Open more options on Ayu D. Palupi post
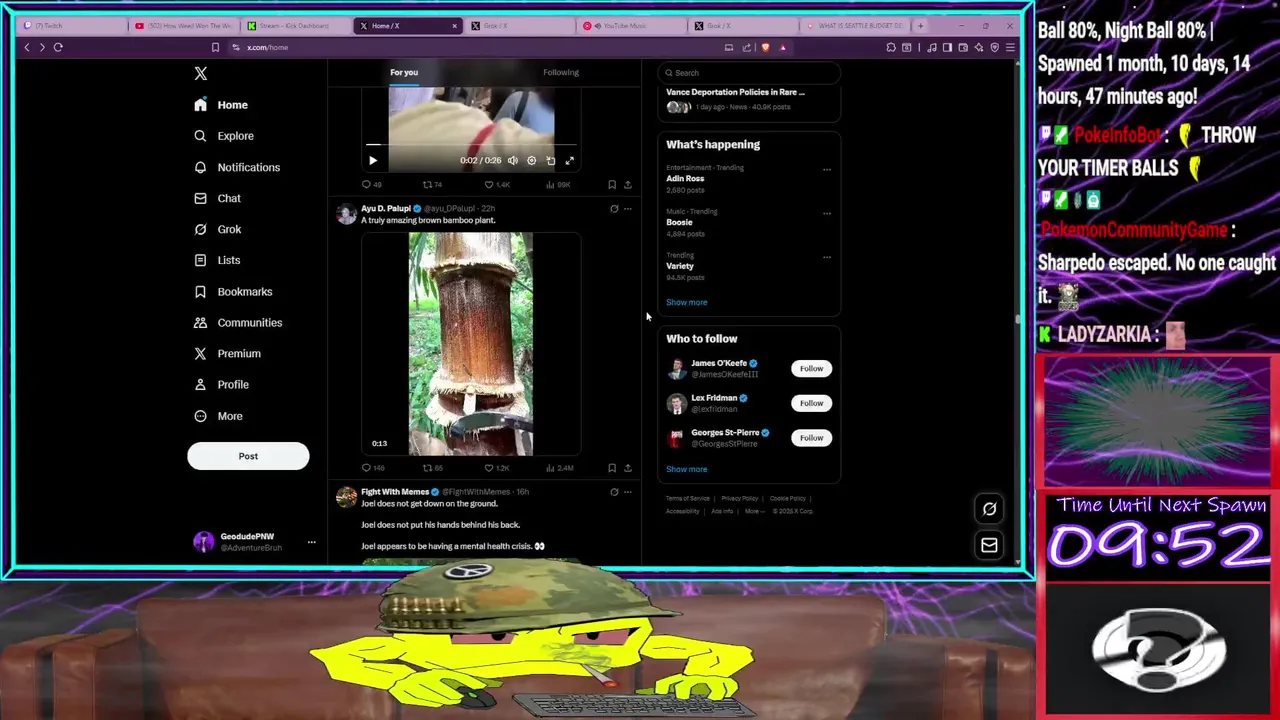This screenshot has height=720, width=1280. (x=628, y=209)
